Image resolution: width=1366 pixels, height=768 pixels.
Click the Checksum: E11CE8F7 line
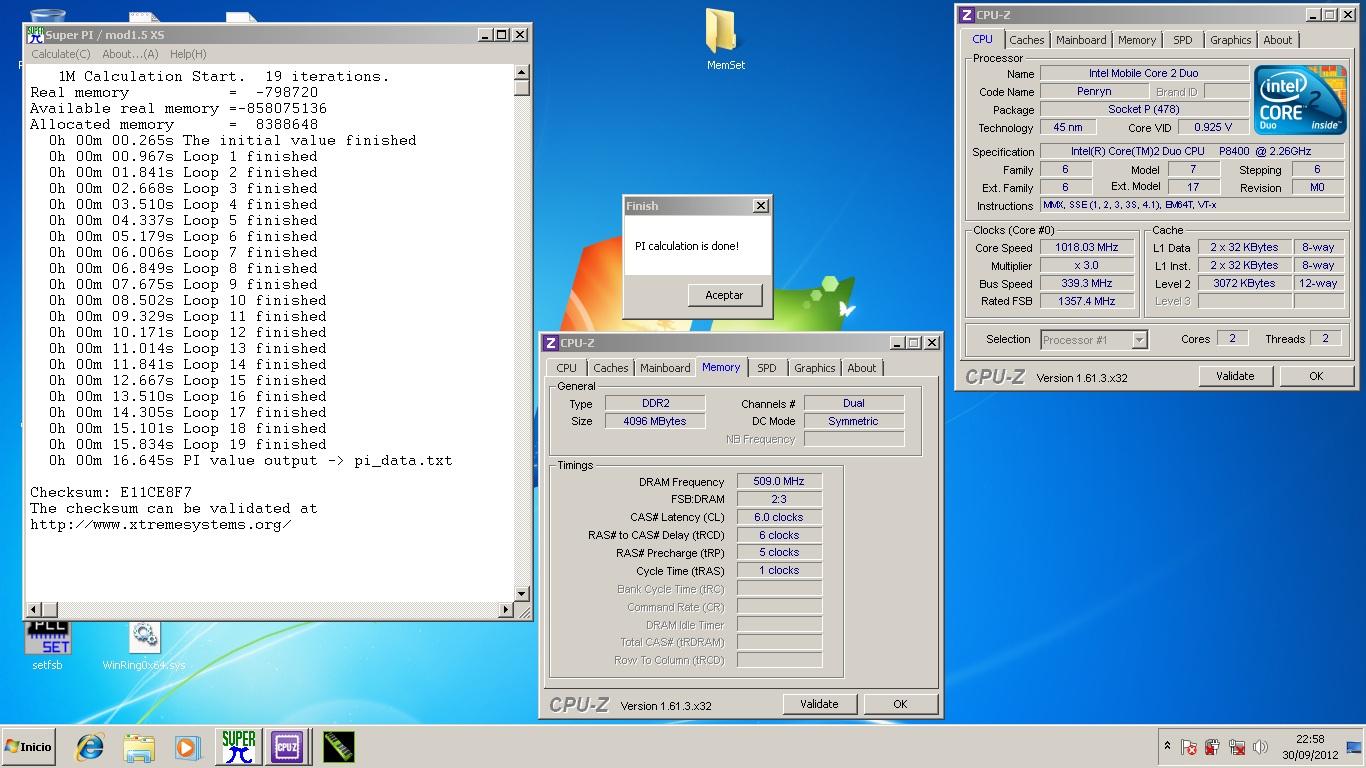point(111,492)
